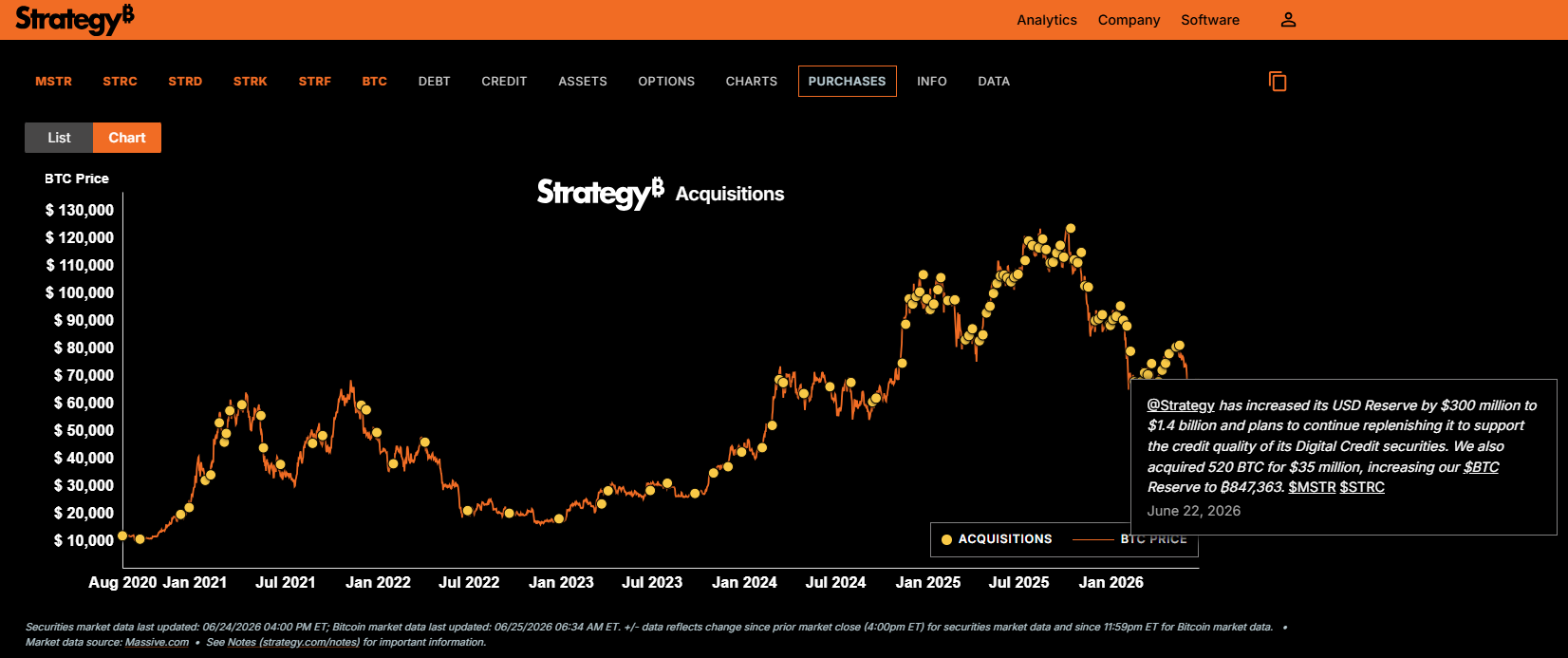The height and width of the screenshot is (658, 1568).
Task: Click the 'Massive.com' data source text
Action: pos(157,642)
